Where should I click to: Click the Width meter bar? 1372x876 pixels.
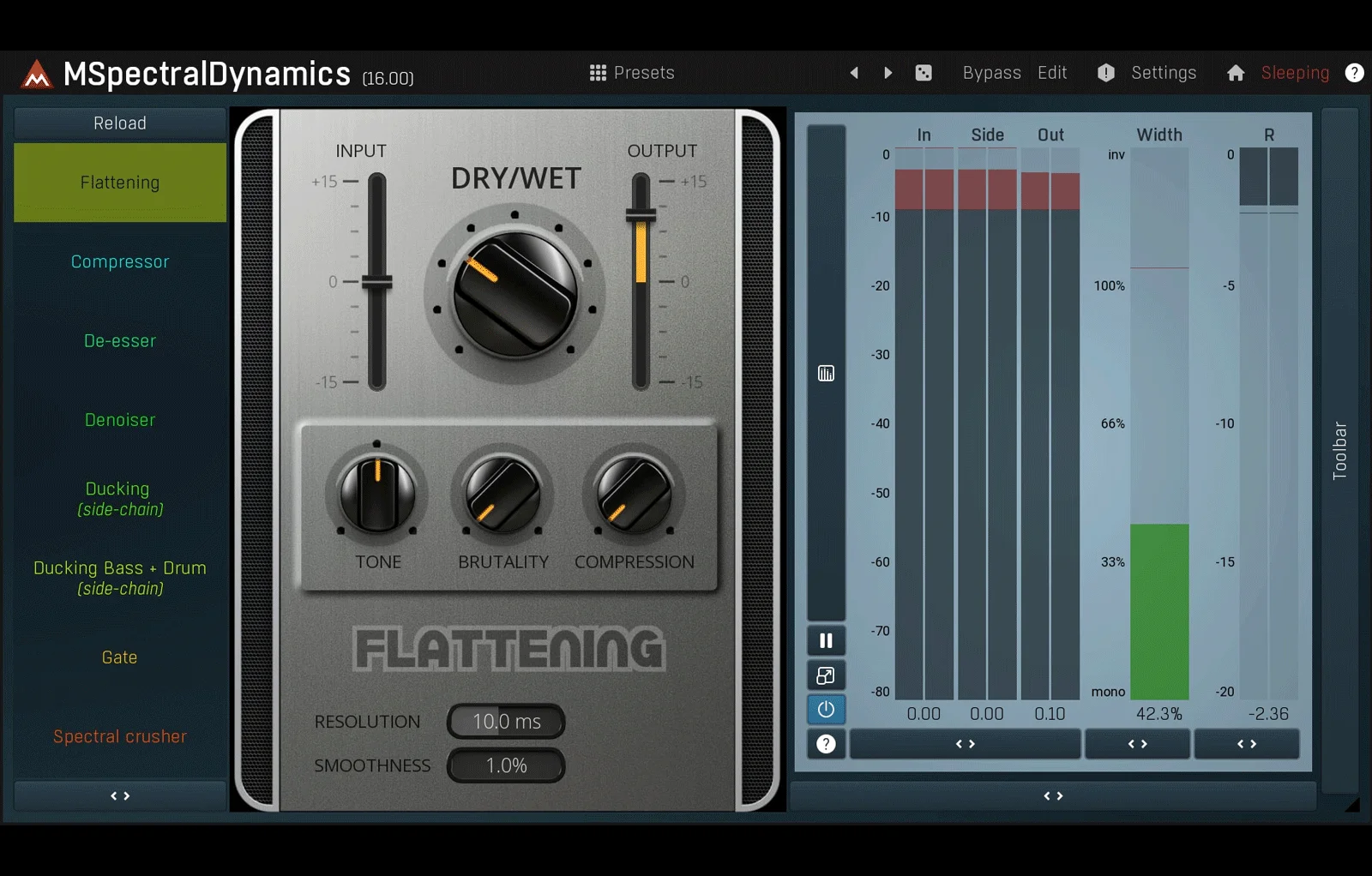click(1159, 423)
